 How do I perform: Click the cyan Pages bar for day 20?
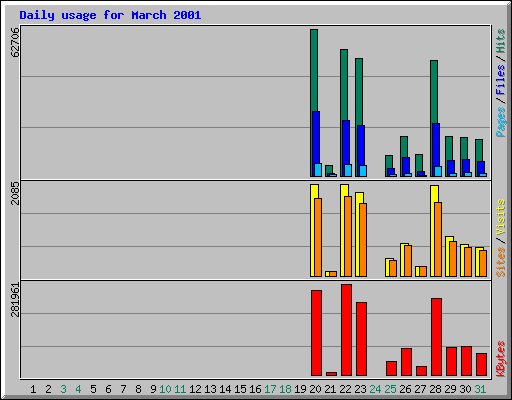tap(318, 170)
